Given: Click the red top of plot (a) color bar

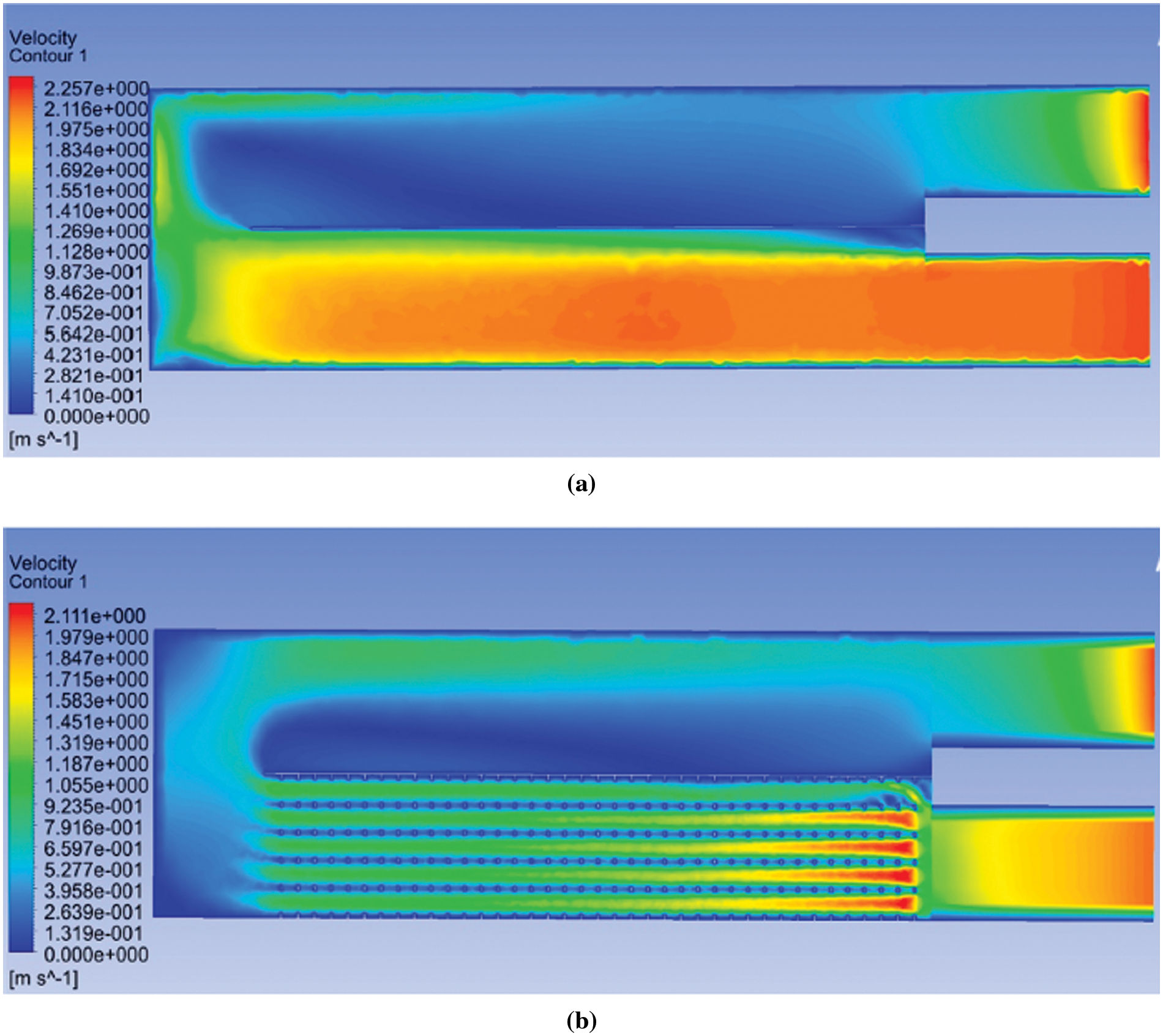Looking at the screenshot, I should (x=21, y=86).
